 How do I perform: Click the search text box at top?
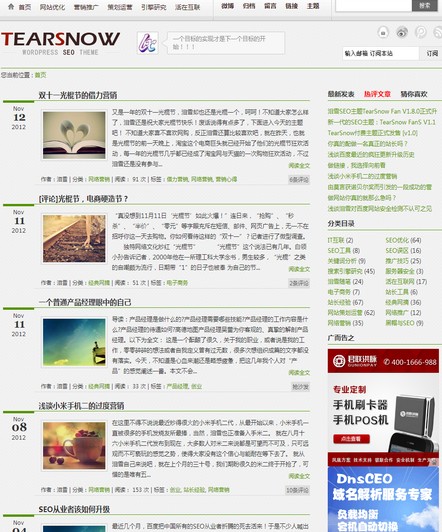[x=373, y=5]
